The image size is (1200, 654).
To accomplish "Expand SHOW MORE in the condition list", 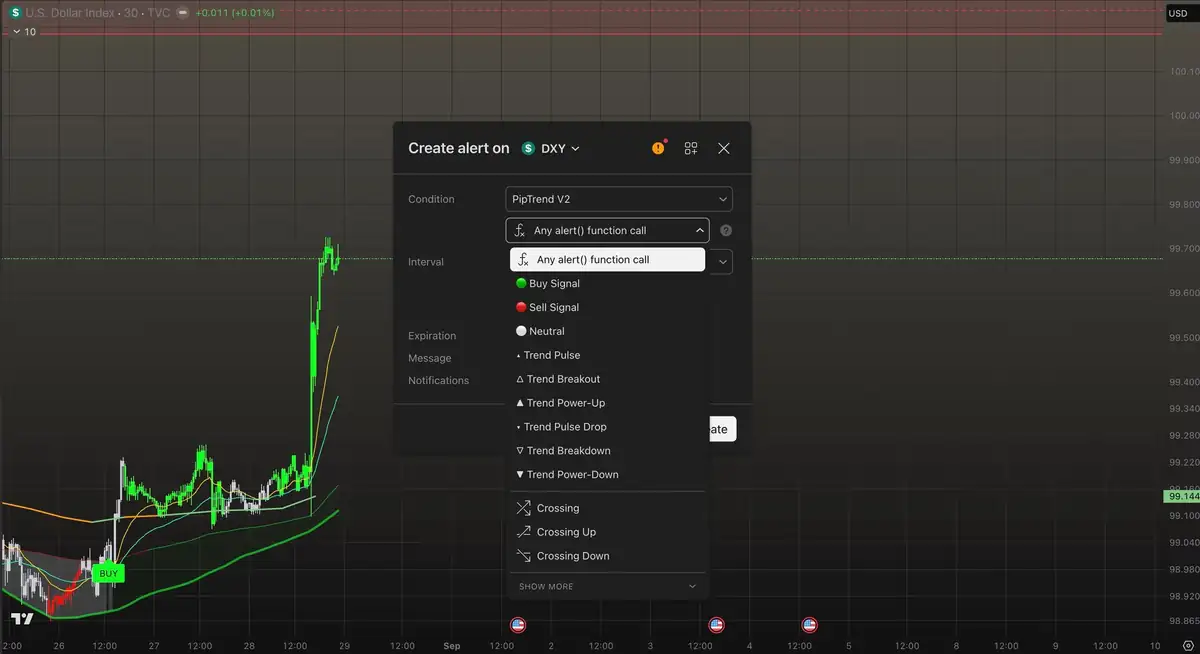I will pyautogui.click(x=607, y=586).
